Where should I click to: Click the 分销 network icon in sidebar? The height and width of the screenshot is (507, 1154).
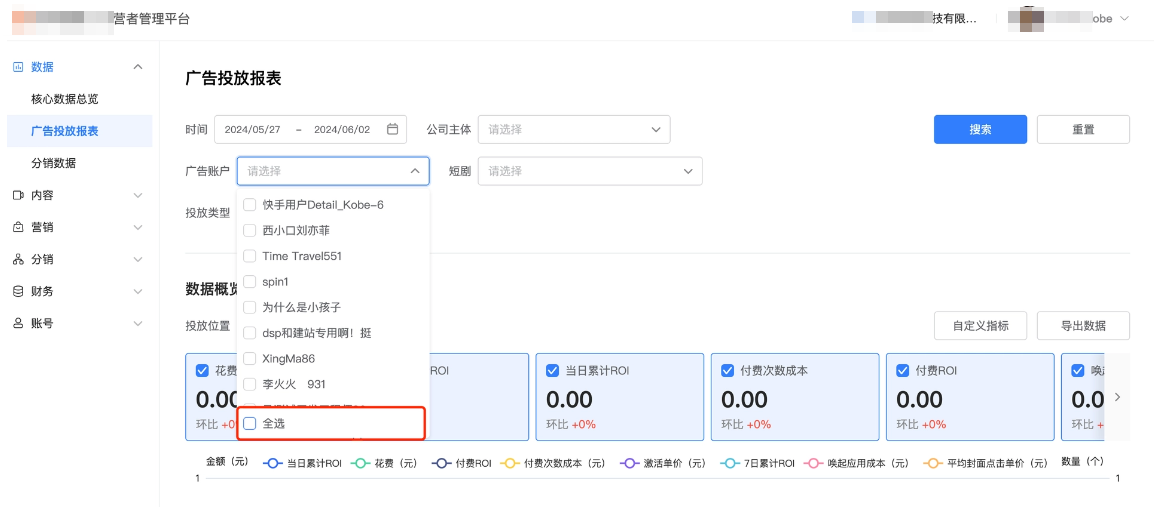[18, 259]
